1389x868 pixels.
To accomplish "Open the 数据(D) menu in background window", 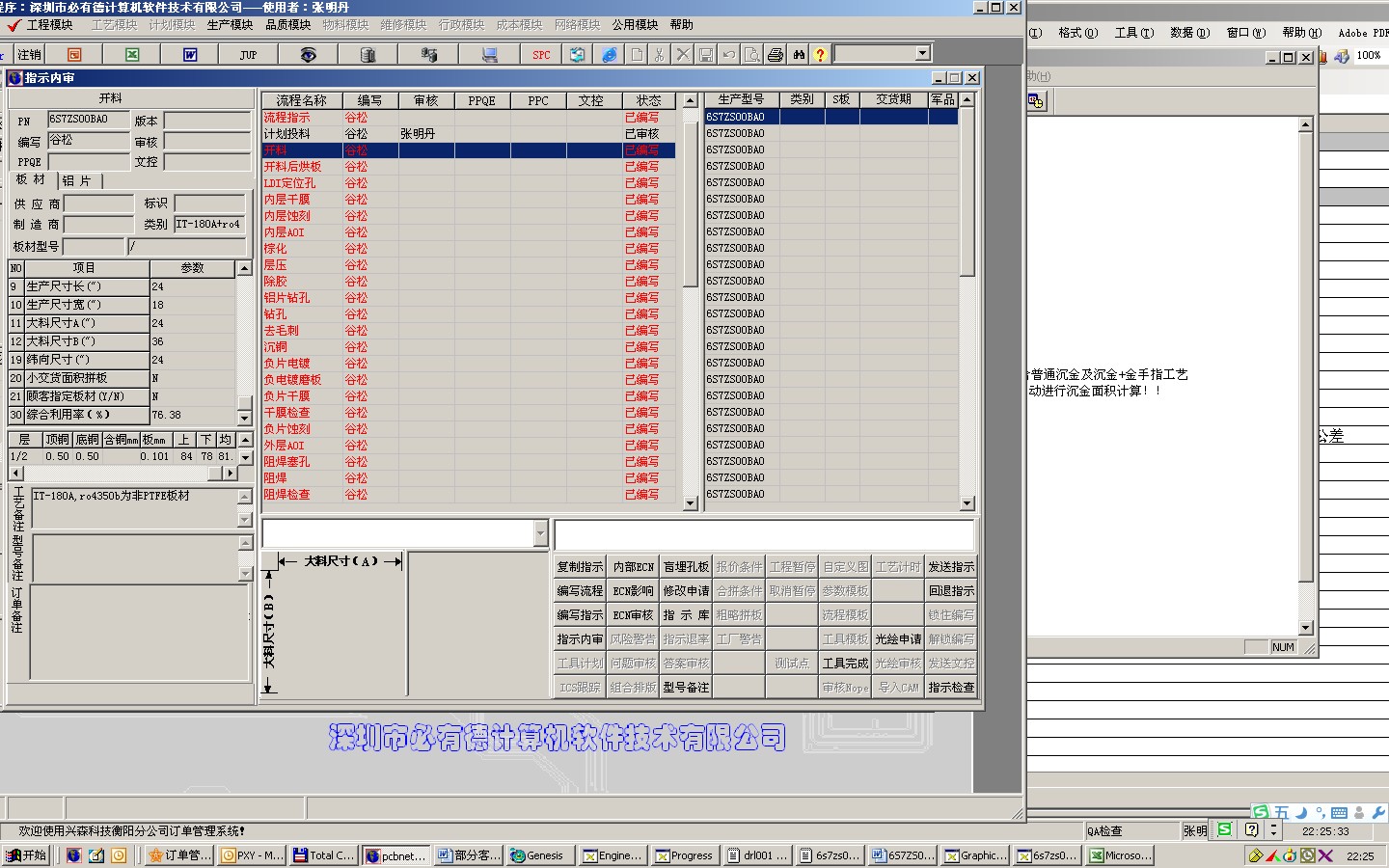I will [x=1189, y=33].
